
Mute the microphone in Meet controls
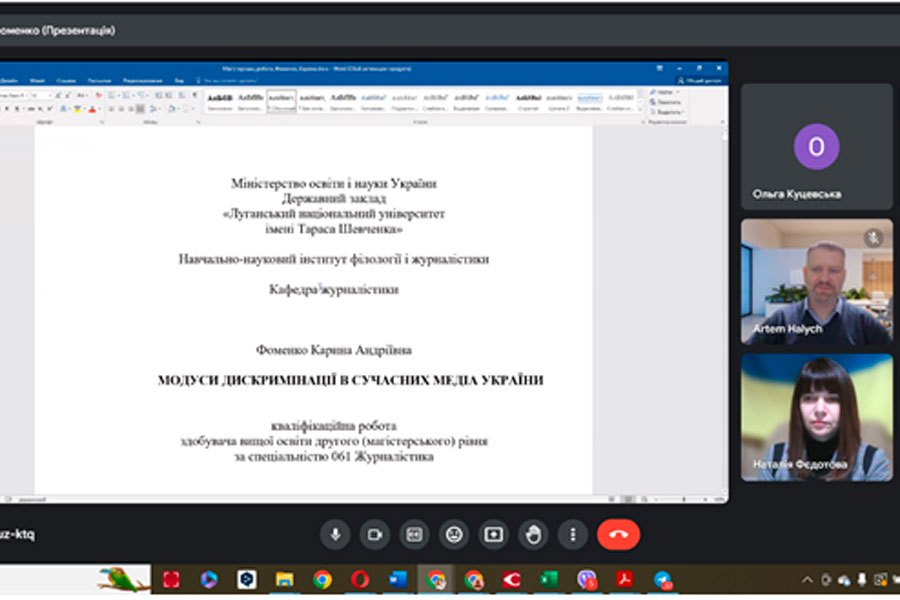[336, 535]
